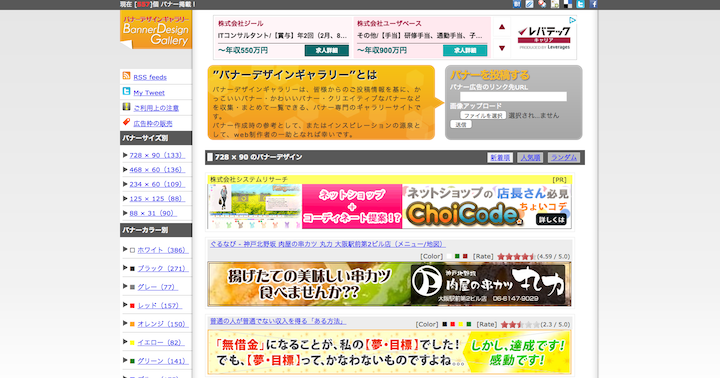Open the 125 × 125 (88) size link
The height and width of the screenshot is (378, 720).
pos(157,199)
